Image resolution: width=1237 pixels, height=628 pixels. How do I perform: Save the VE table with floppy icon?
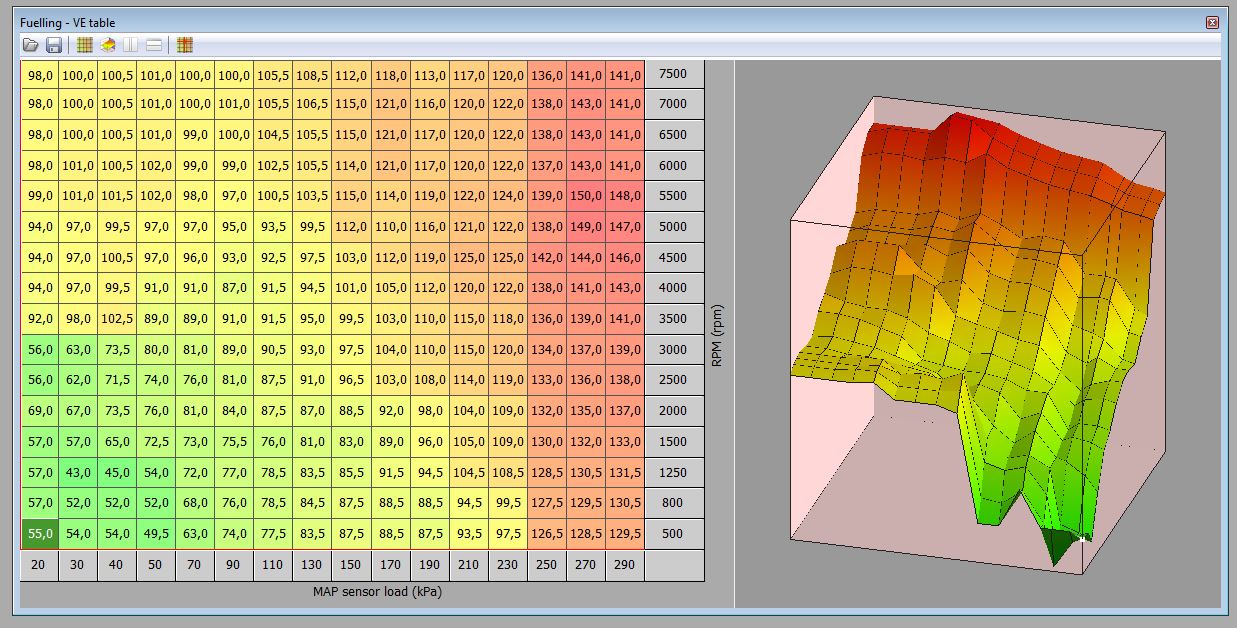tap(54, 45)
